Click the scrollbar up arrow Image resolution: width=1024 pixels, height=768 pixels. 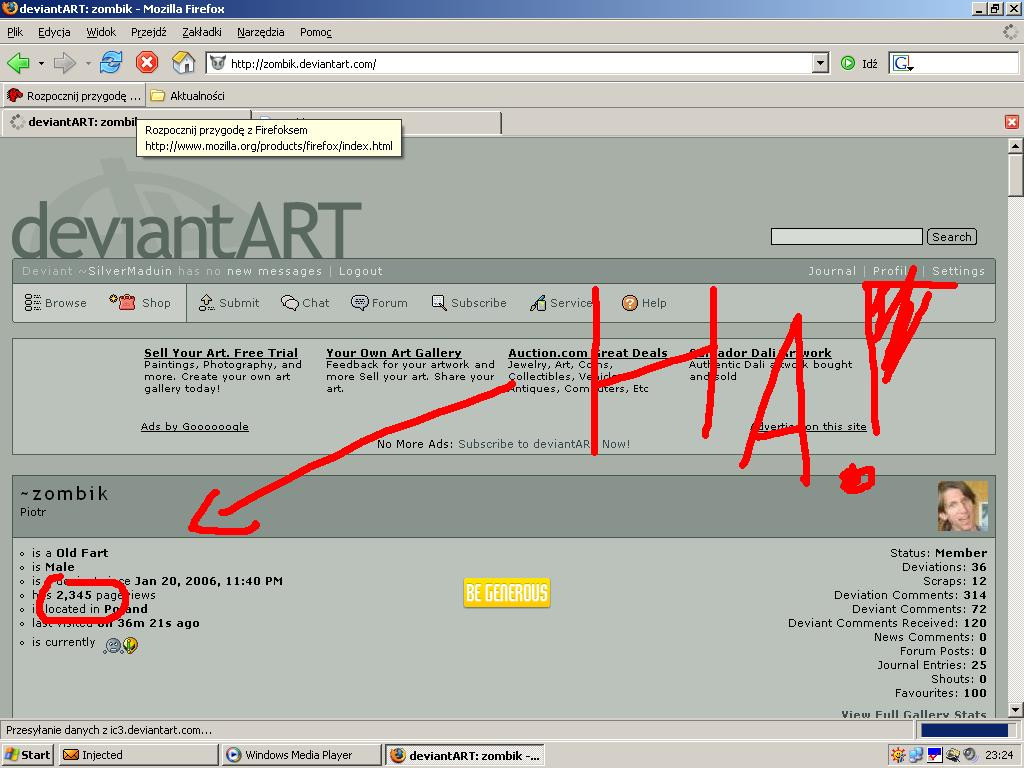(1015, 146)
